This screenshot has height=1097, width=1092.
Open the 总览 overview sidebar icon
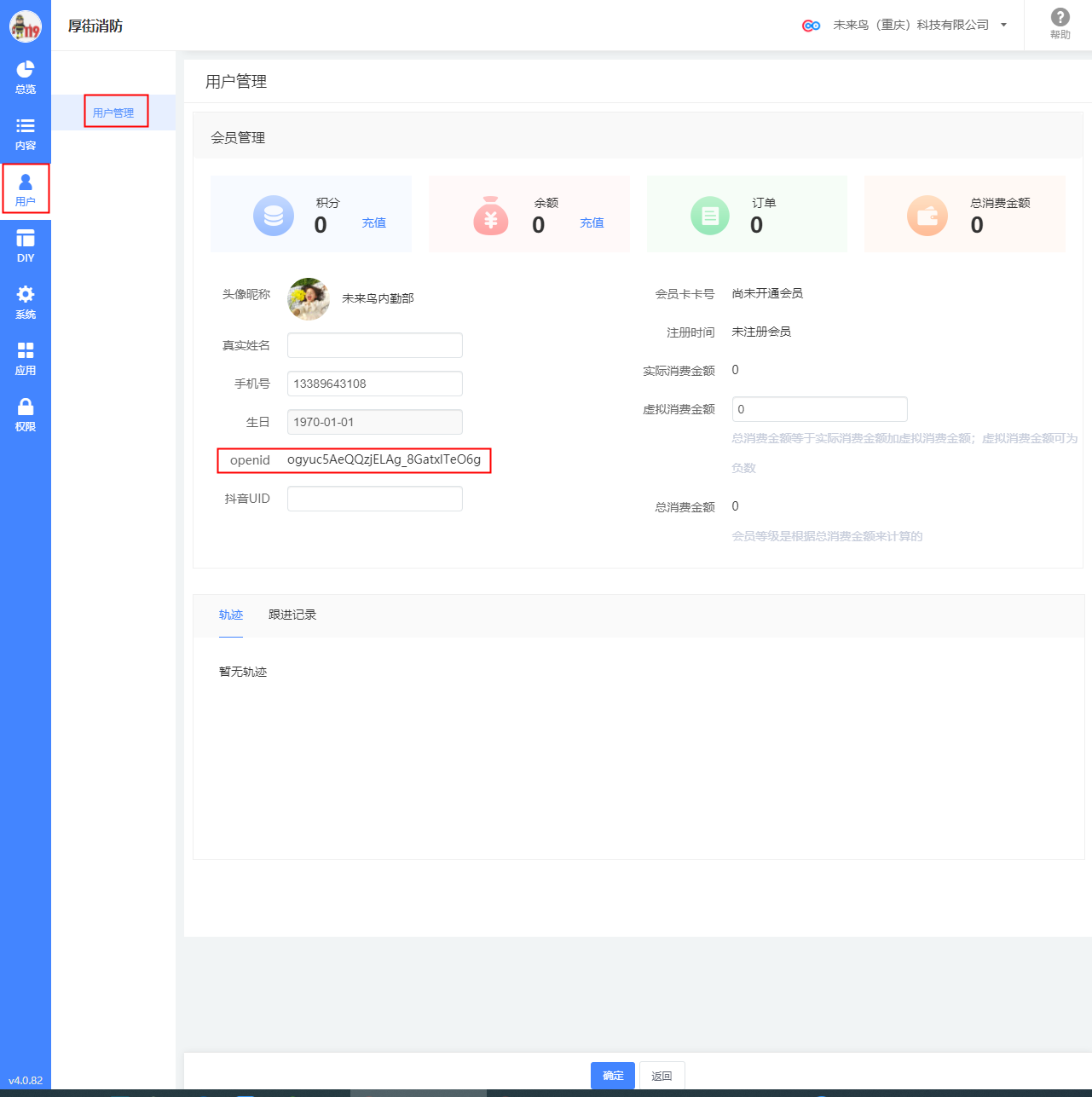point(26,77)
